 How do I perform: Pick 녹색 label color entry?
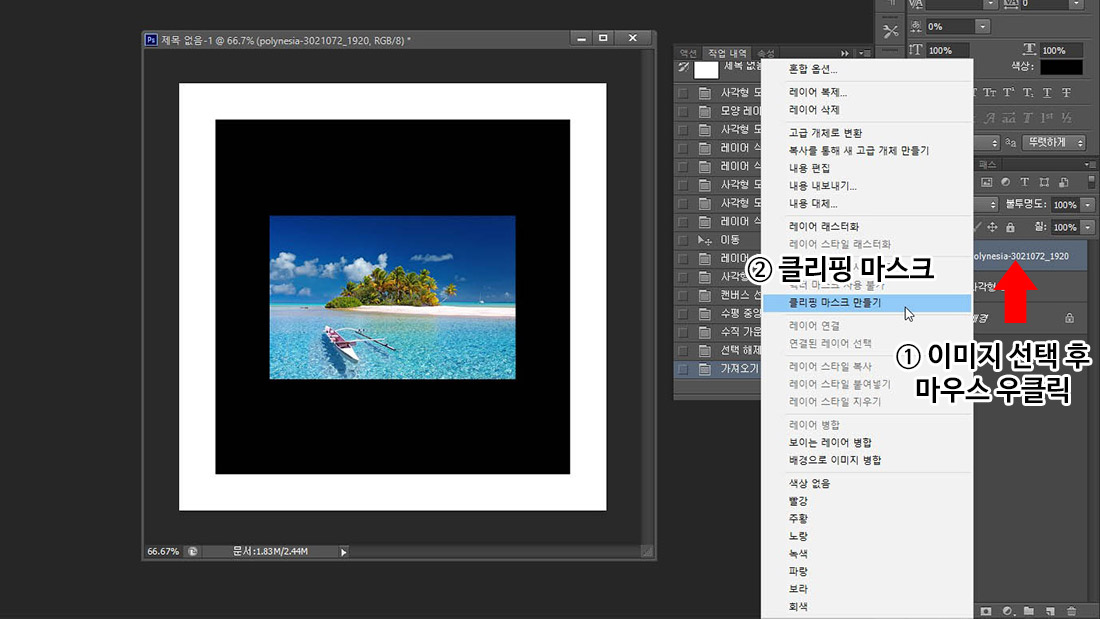866,554
